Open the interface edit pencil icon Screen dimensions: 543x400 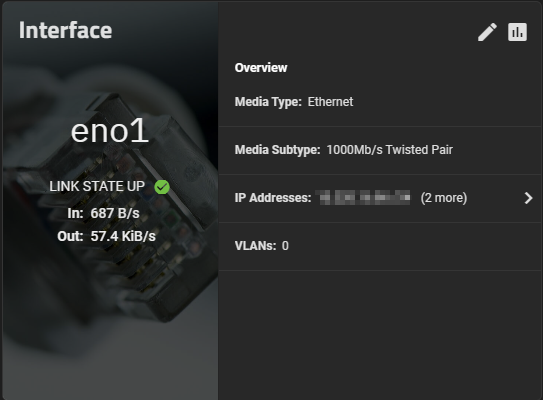coord(487,32)
